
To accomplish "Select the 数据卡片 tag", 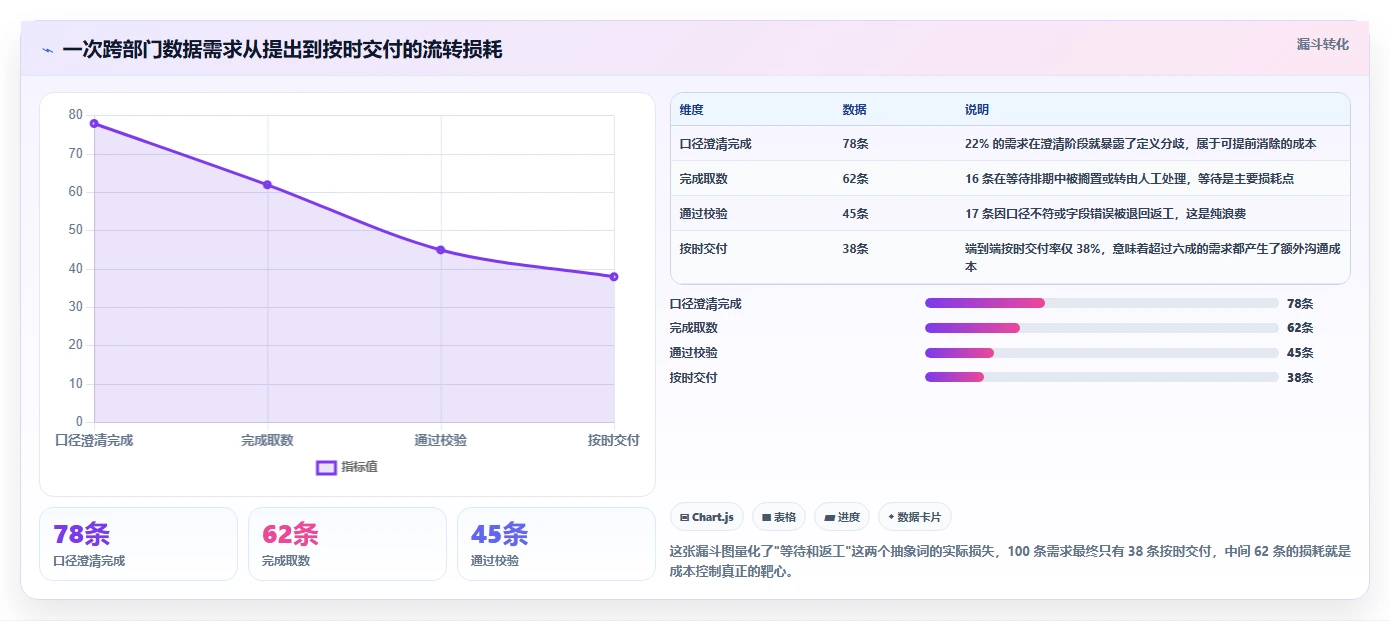I will (x=915, y=517).
